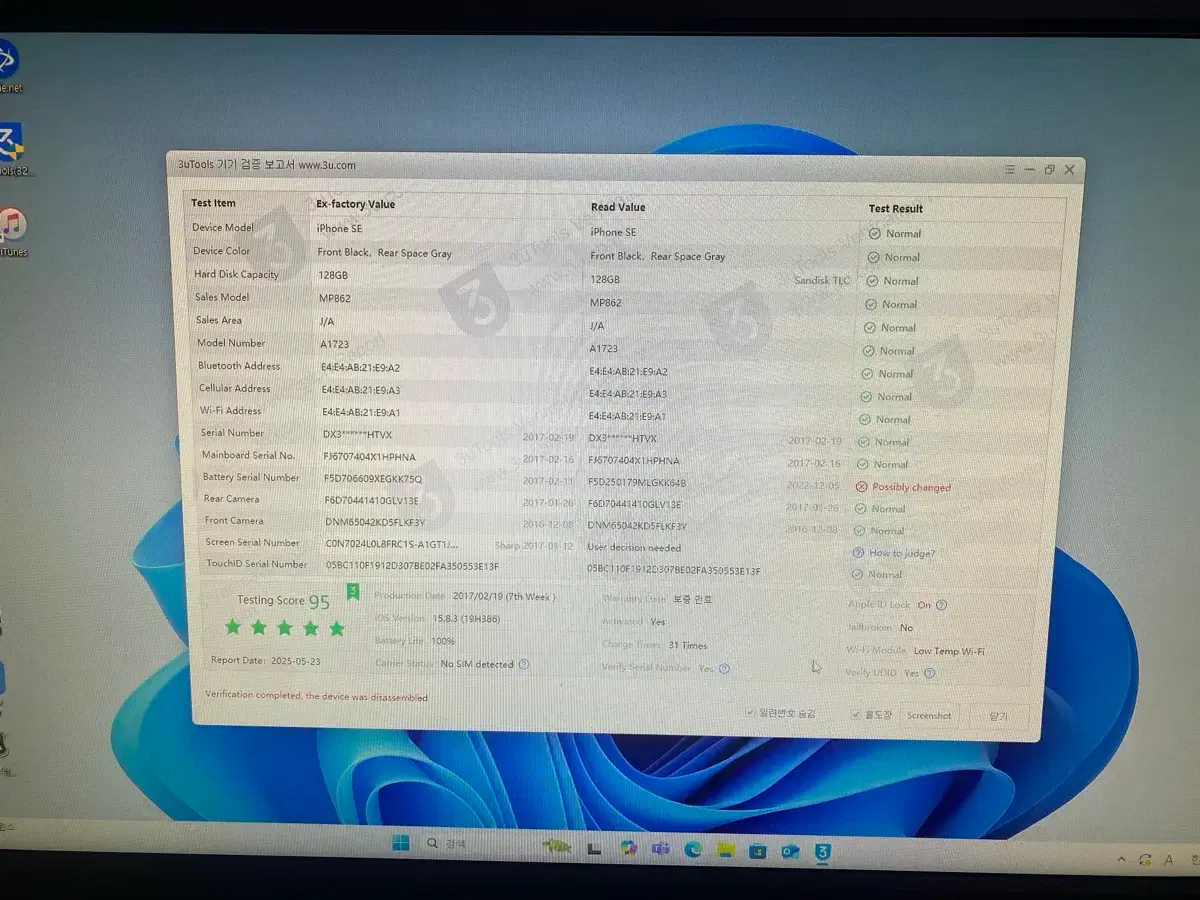
Task: Click the Sandisk TLC storage note
Action: (x=822, y=281)
